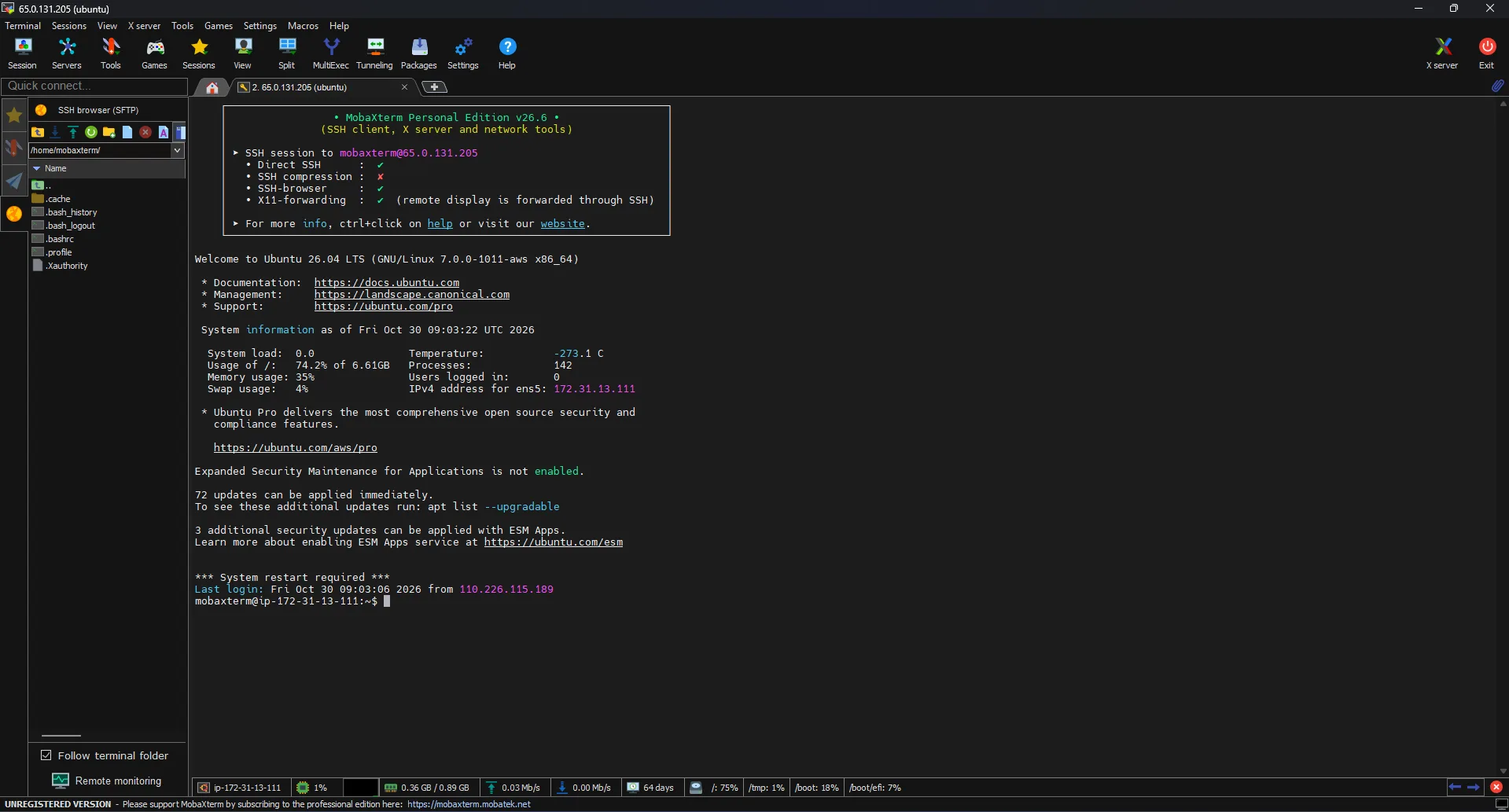Click Remote monitoring button
This screenshot has height=812, width=1509.
[x=107, y=781]
